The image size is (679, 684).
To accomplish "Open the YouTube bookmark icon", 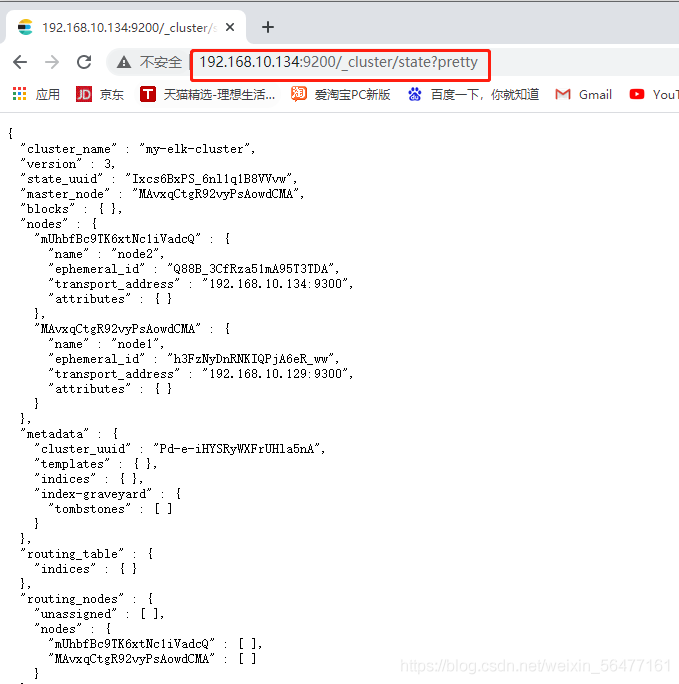I will (637, 94).
